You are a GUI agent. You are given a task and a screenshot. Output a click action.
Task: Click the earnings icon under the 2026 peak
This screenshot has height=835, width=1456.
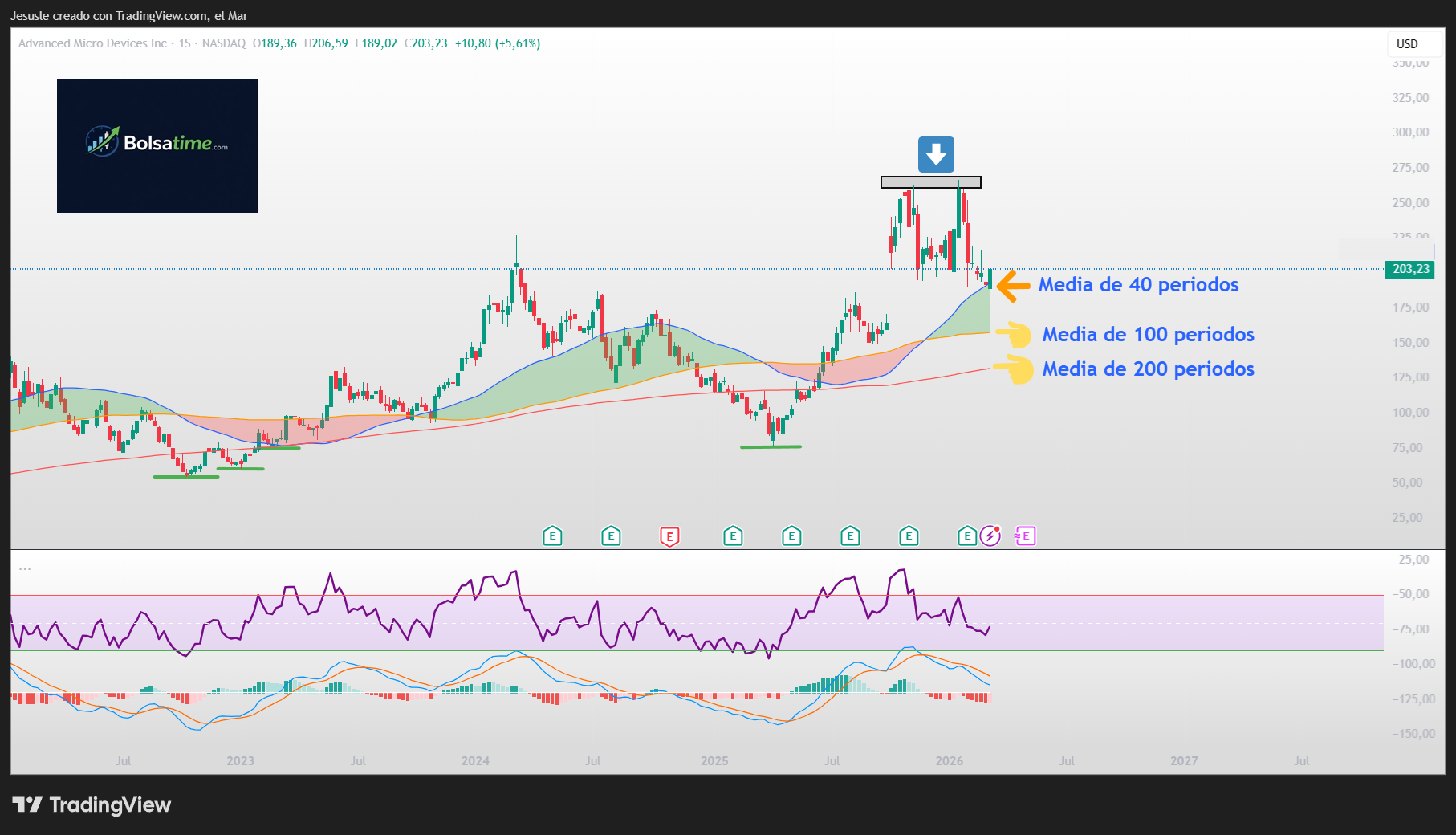coord(908,536)
